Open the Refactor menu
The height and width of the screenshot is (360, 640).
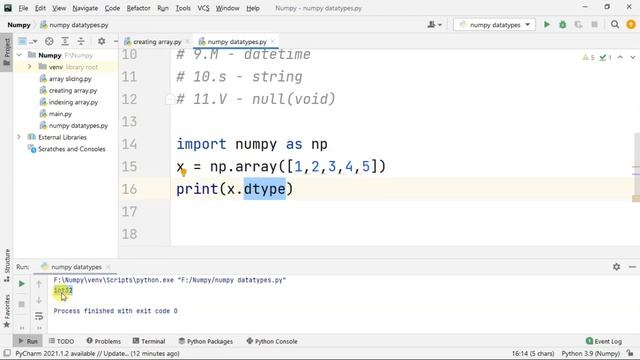point(138,8)
